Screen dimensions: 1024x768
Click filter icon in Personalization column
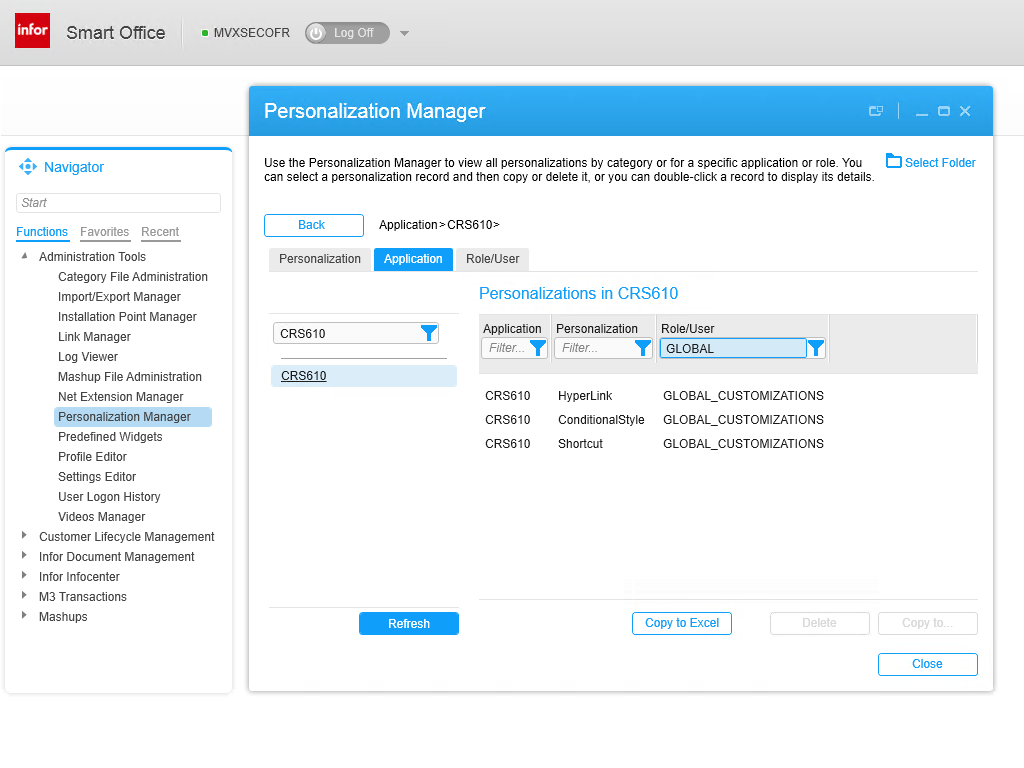[643, 348]
